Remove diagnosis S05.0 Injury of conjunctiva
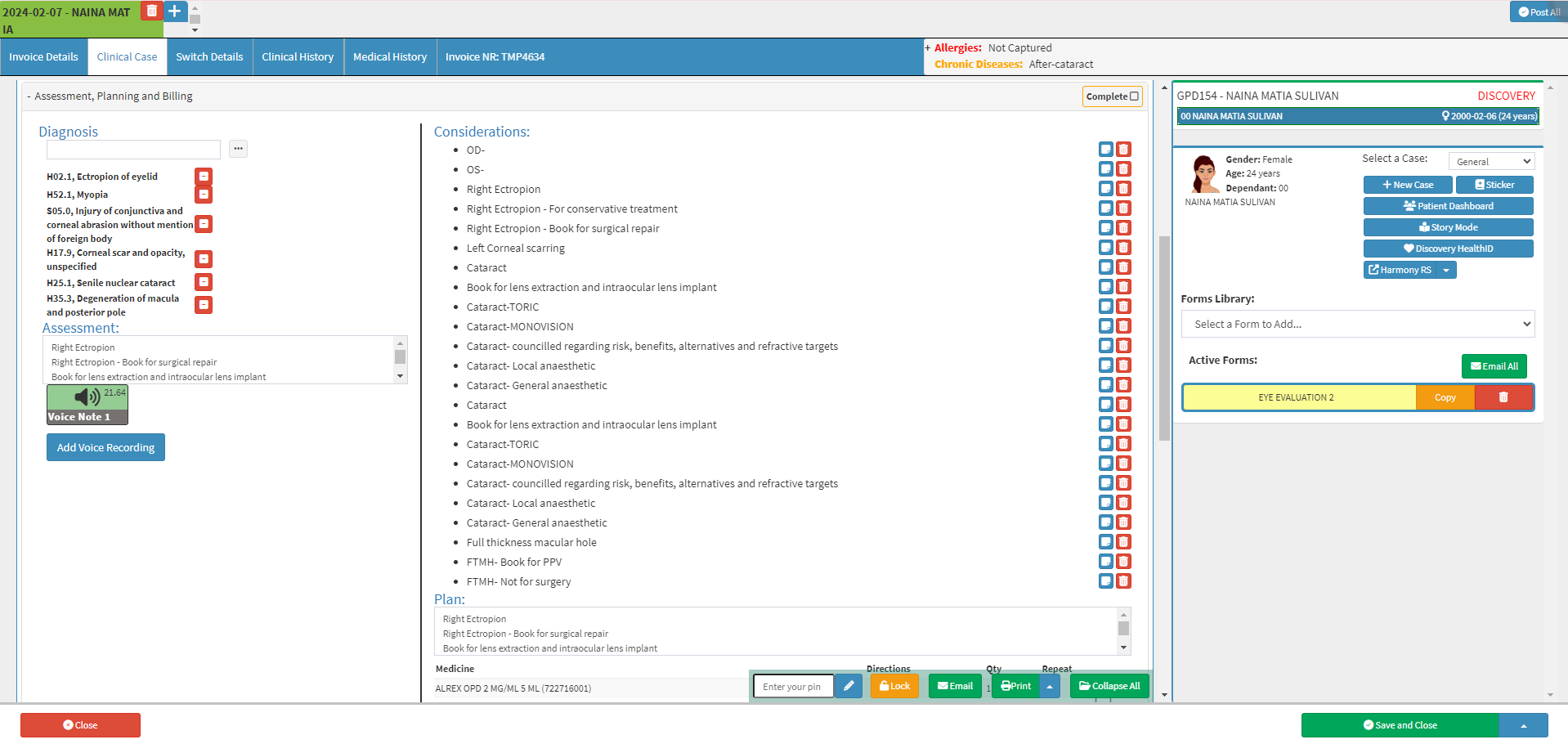Image resolution: width=1568 pixels, height=744 pixels. (x=204, y=224)
